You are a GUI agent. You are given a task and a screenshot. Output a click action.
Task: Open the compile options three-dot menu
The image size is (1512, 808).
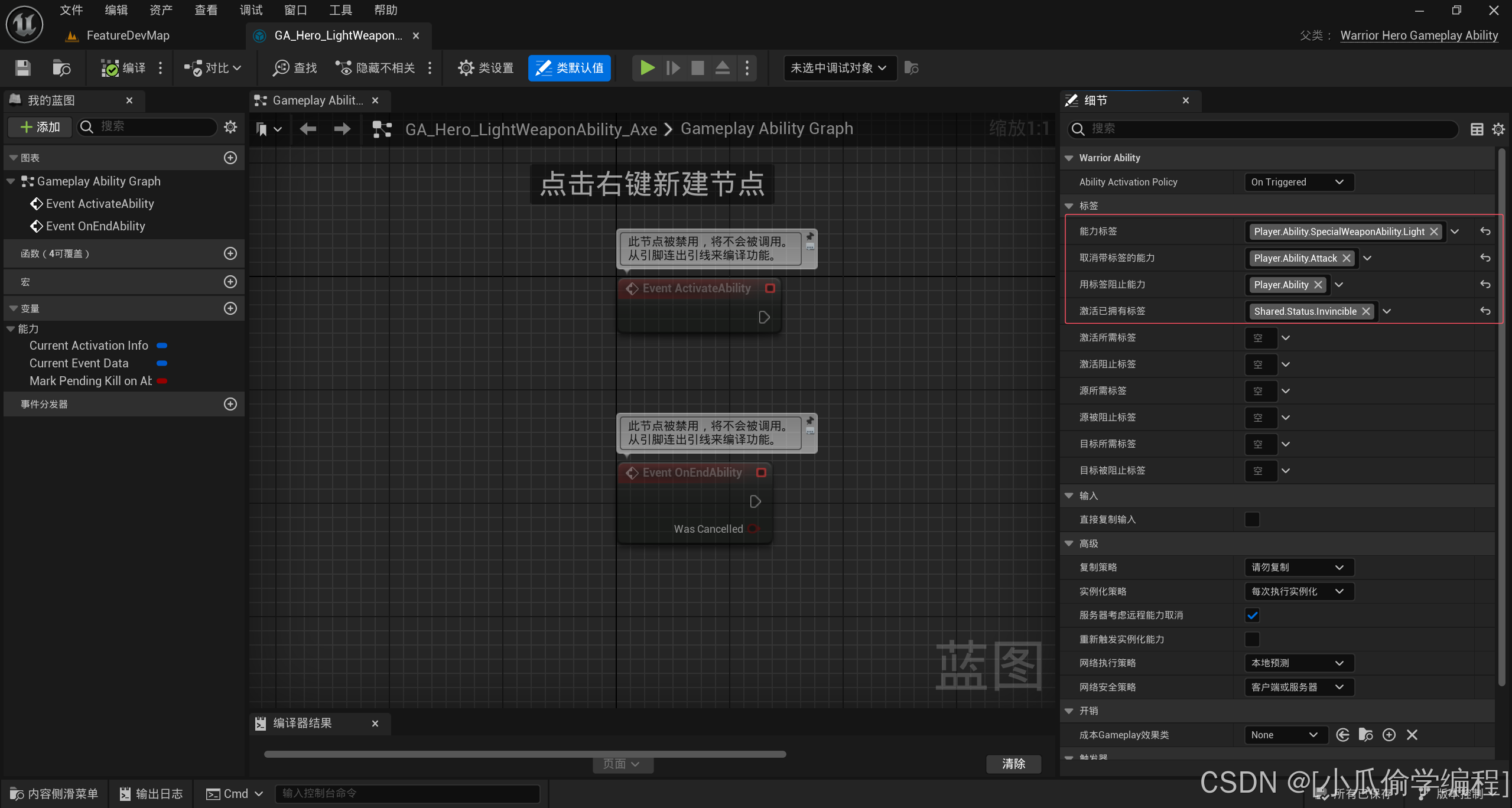[160, 68]
